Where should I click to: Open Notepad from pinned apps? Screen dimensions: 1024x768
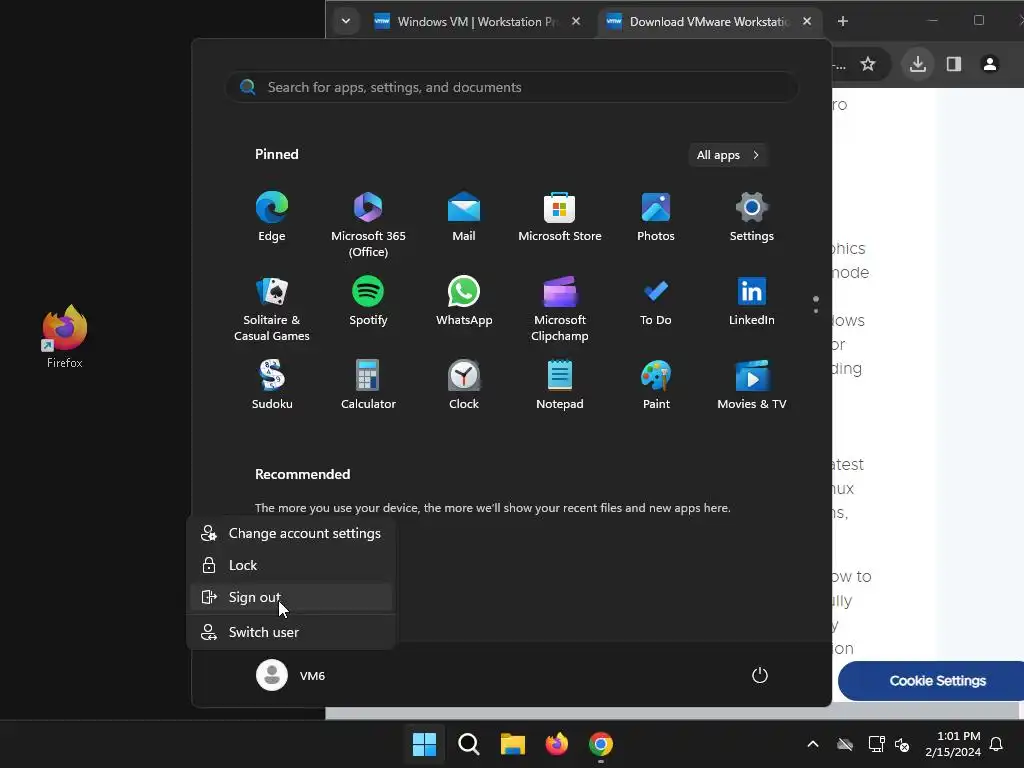point(560,385)
